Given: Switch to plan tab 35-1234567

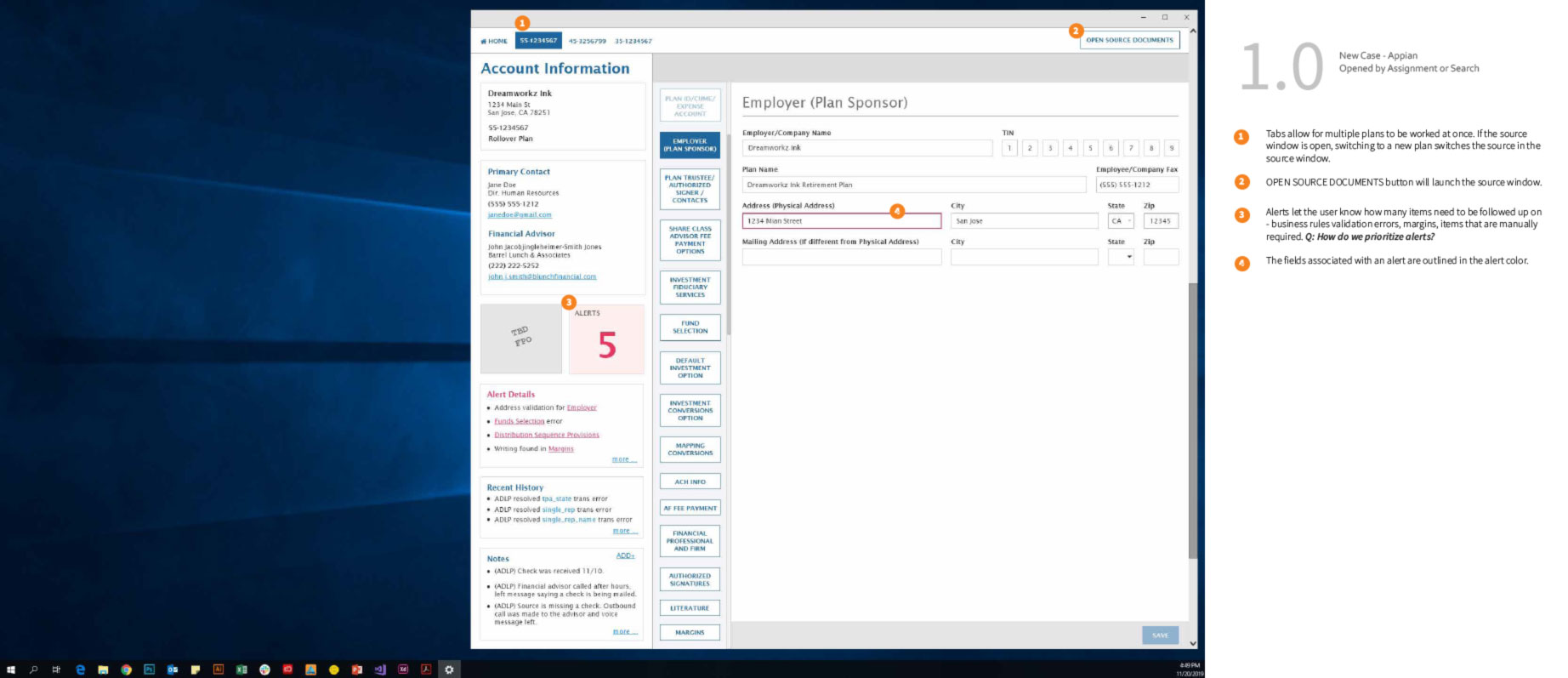Looking at the screenshot, I should coord(633,41).
